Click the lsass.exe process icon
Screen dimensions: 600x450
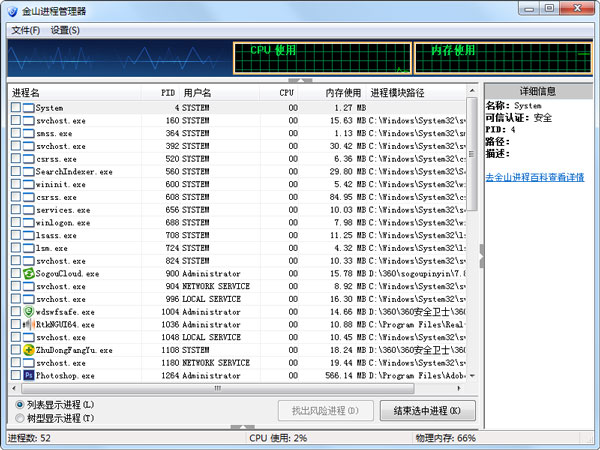[x=28, y=235]
